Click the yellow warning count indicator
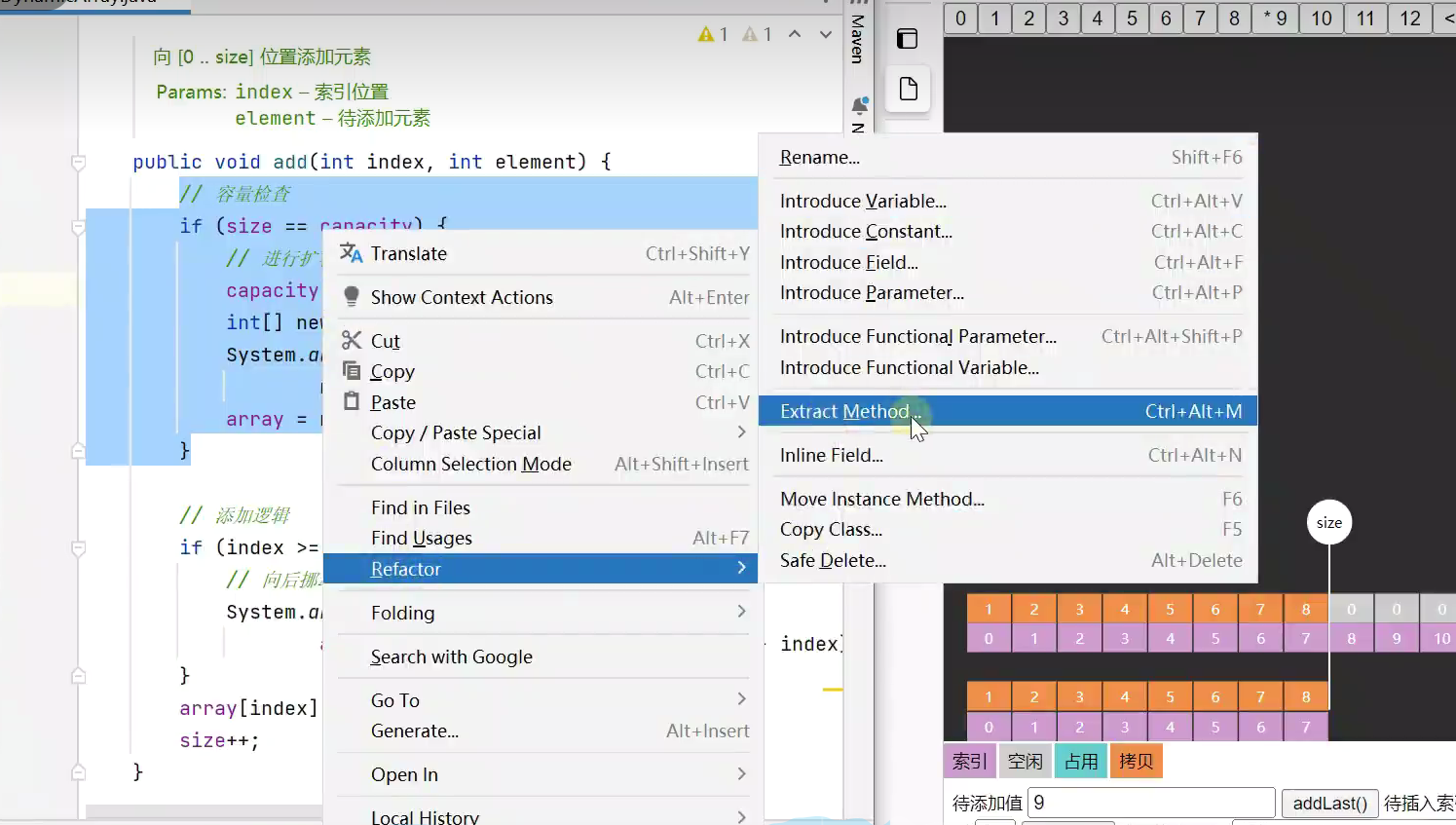The width and height of the screenshot is (1456, 825). point(713,35)
